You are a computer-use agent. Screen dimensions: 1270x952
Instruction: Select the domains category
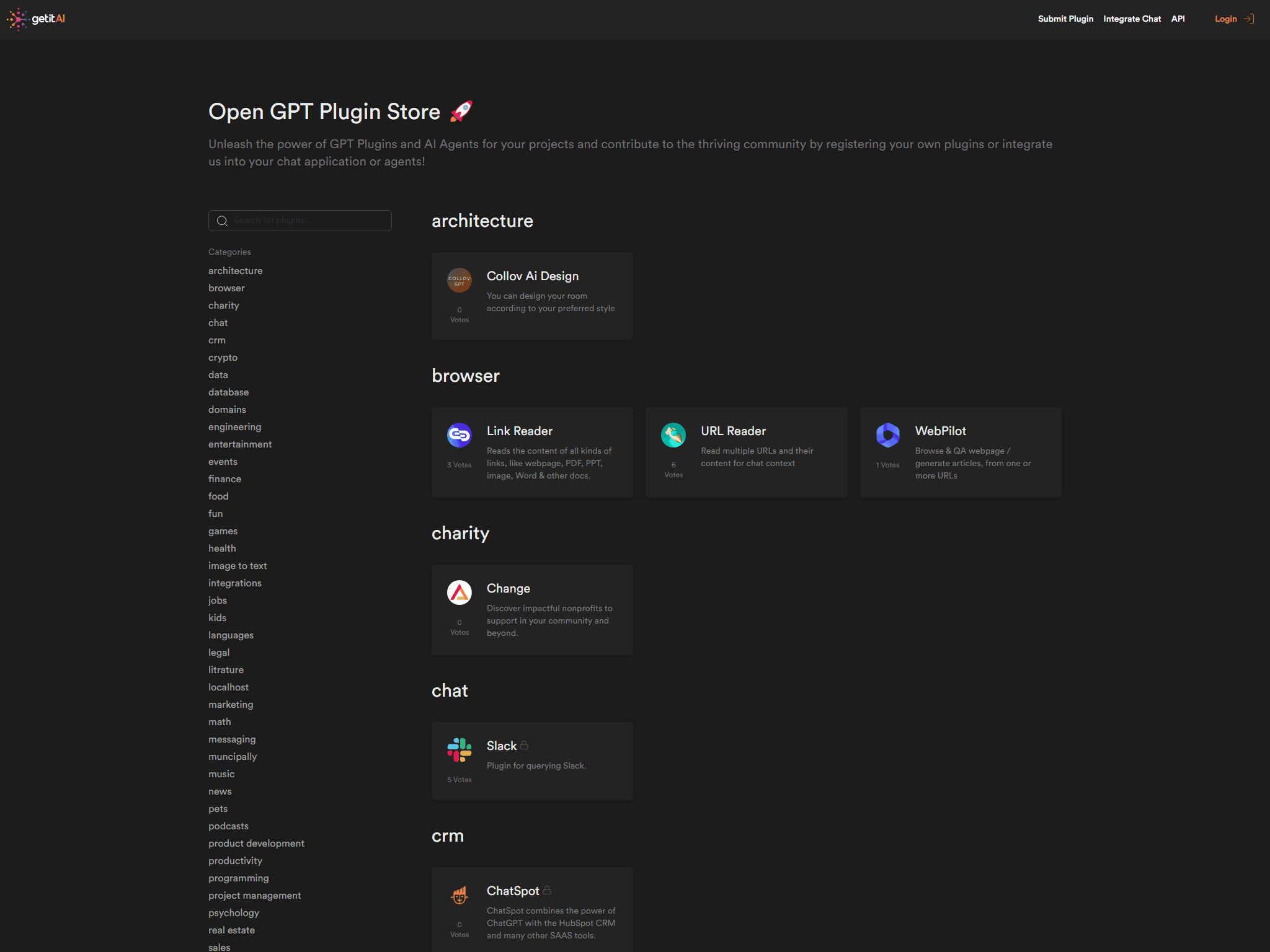[228, 410]
